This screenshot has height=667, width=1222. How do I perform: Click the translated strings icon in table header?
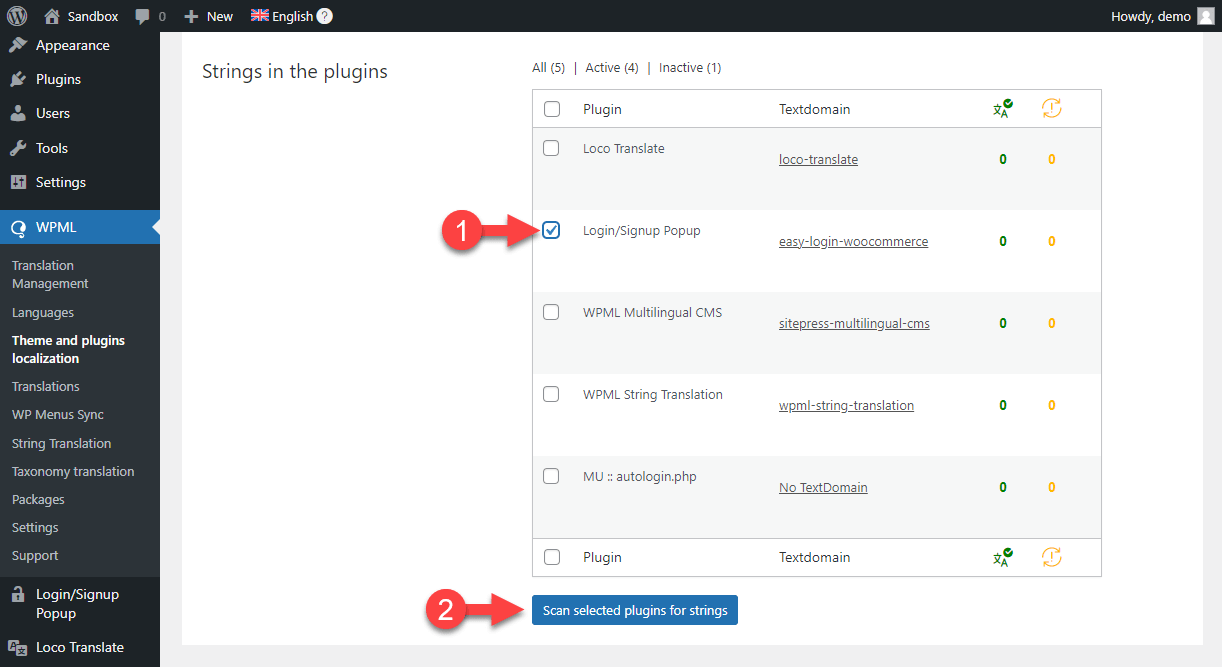tap(1002, 108)
